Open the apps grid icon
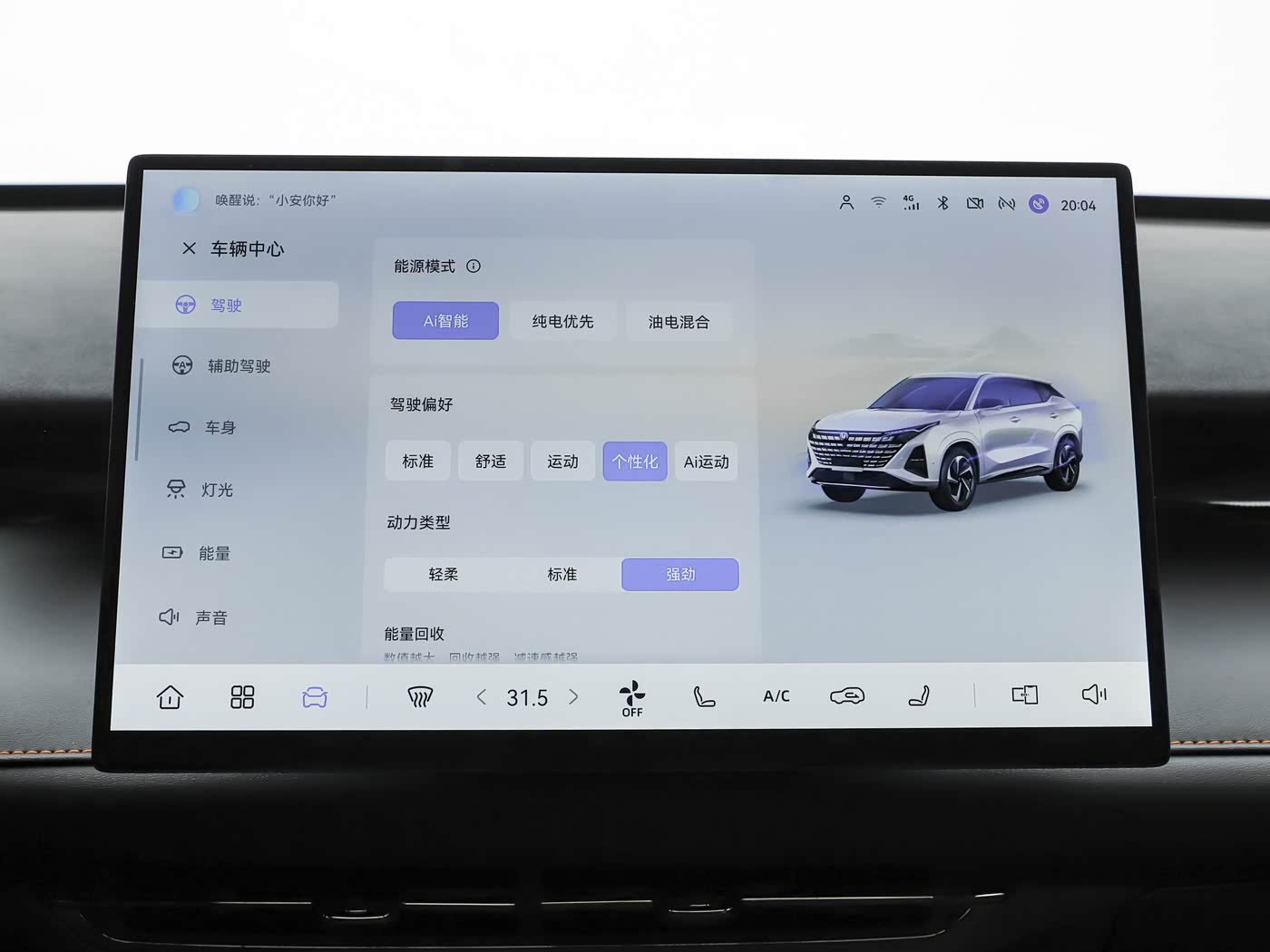Image resolution: width=1270 pixels, height=952 pixels. click(x=242, y=697)
